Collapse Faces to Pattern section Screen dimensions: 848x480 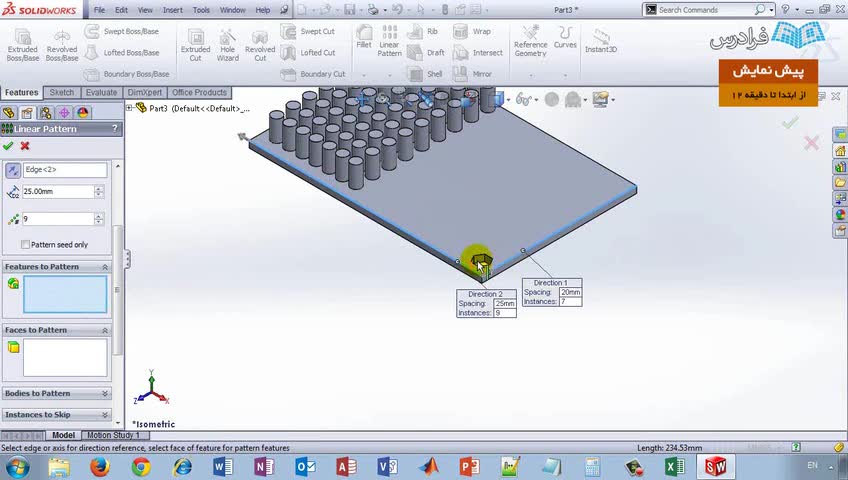point(105,330)
